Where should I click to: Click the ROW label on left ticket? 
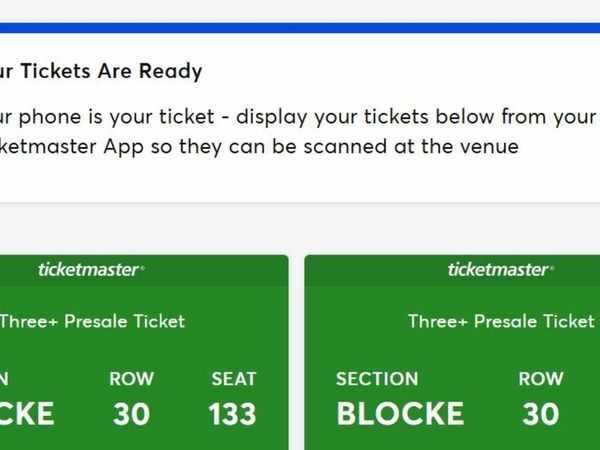click(132, 379)
